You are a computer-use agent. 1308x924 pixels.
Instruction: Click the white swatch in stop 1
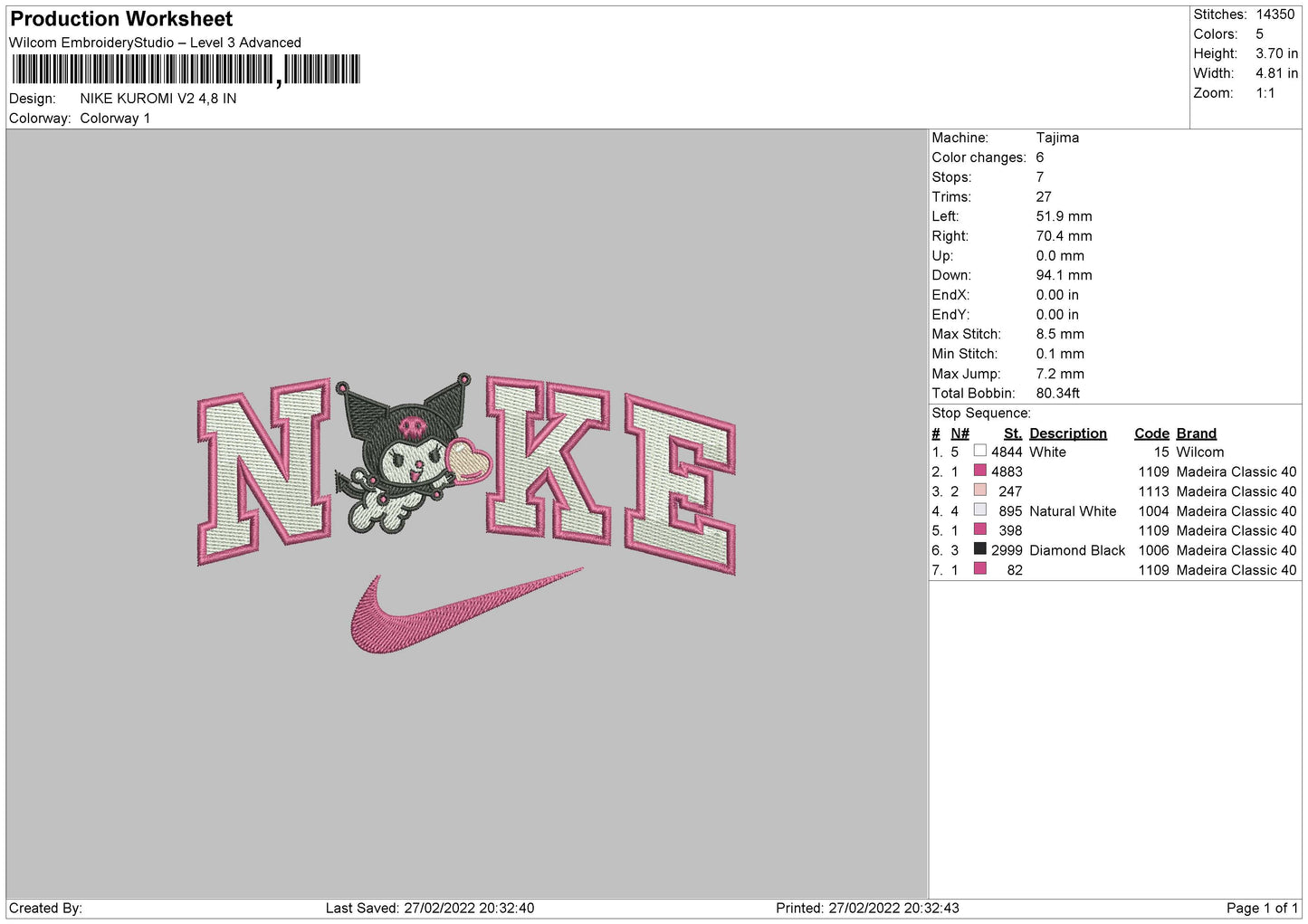[x=979, y=451]
